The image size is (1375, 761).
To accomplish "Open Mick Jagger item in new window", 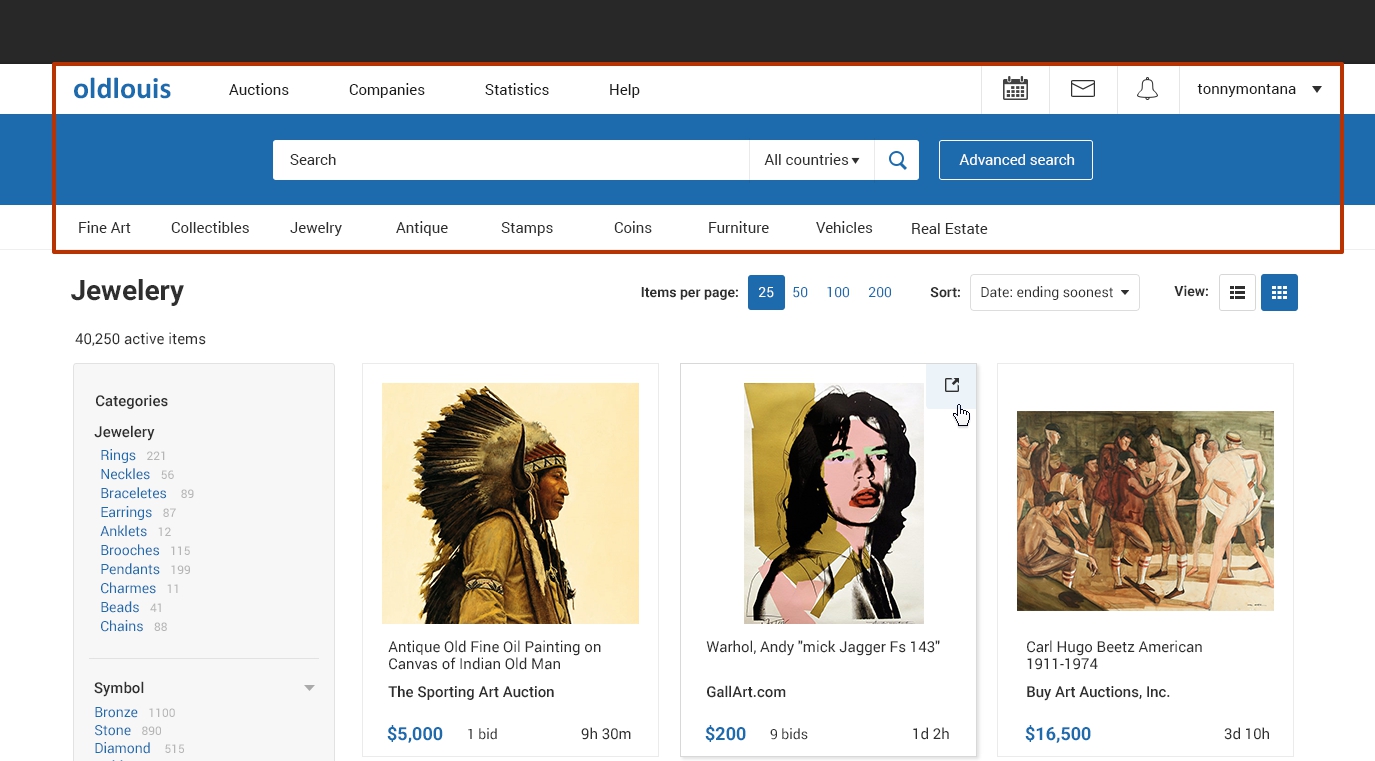I will coord(951,385).
